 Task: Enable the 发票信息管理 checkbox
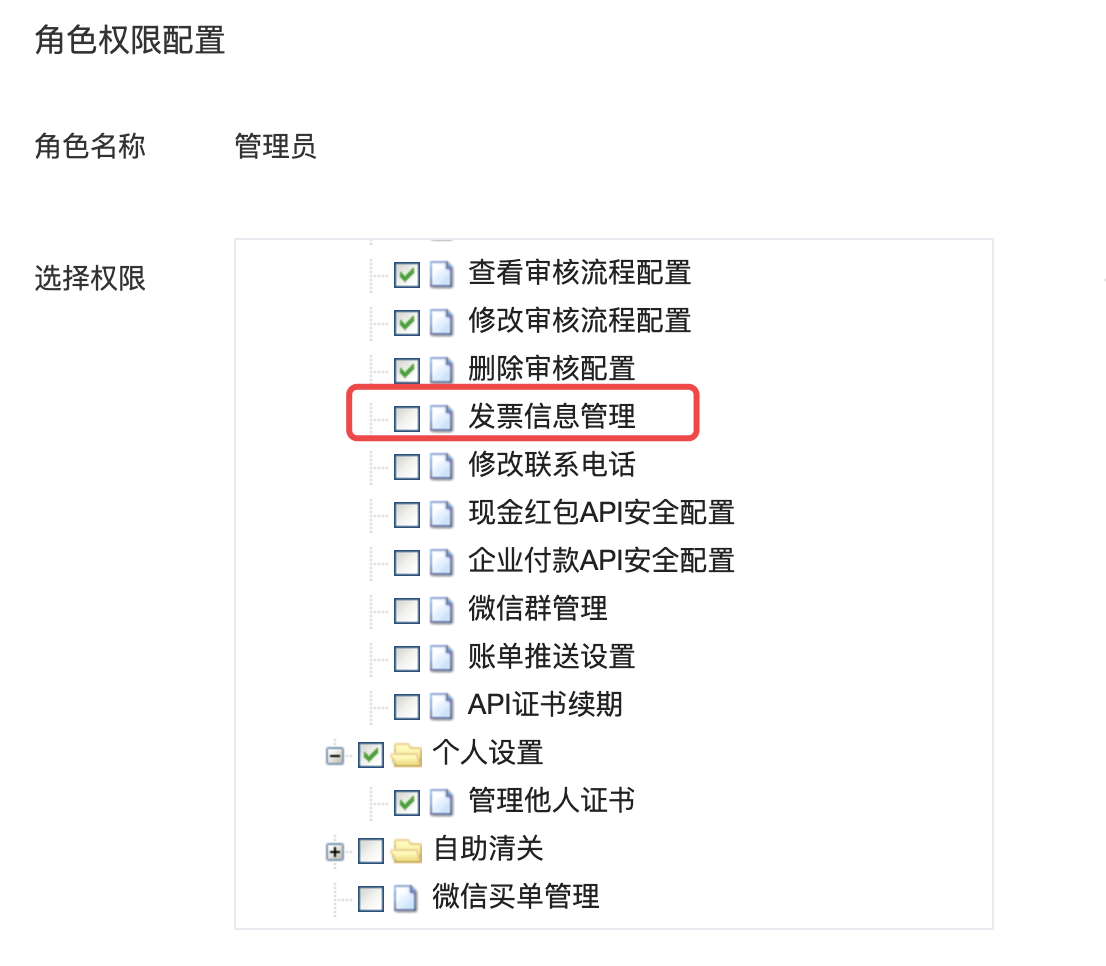[407, 418]
